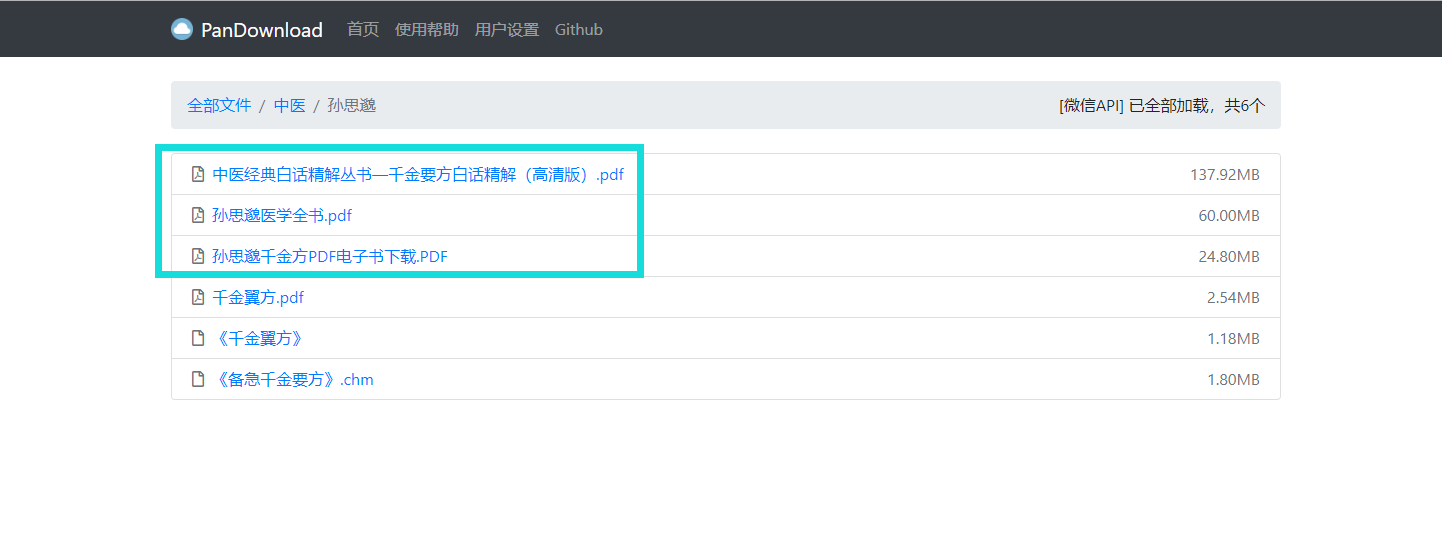Click the PanDownload brand title
This screenshot has width=1442, height=559.
click(262, 30)
